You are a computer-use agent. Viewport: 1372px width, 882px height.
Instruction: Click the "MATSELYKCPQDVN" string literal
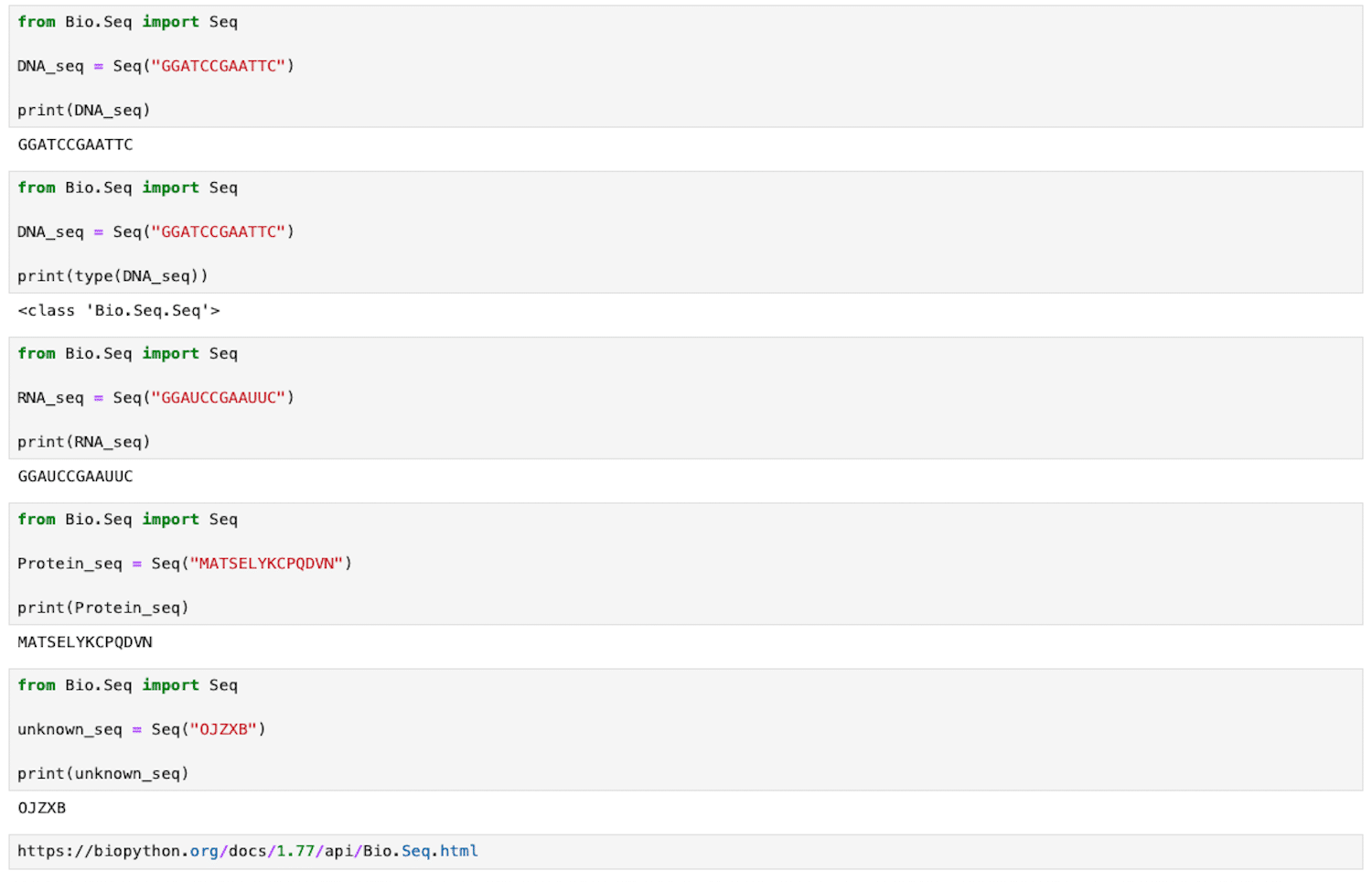[x=268, y=563]
